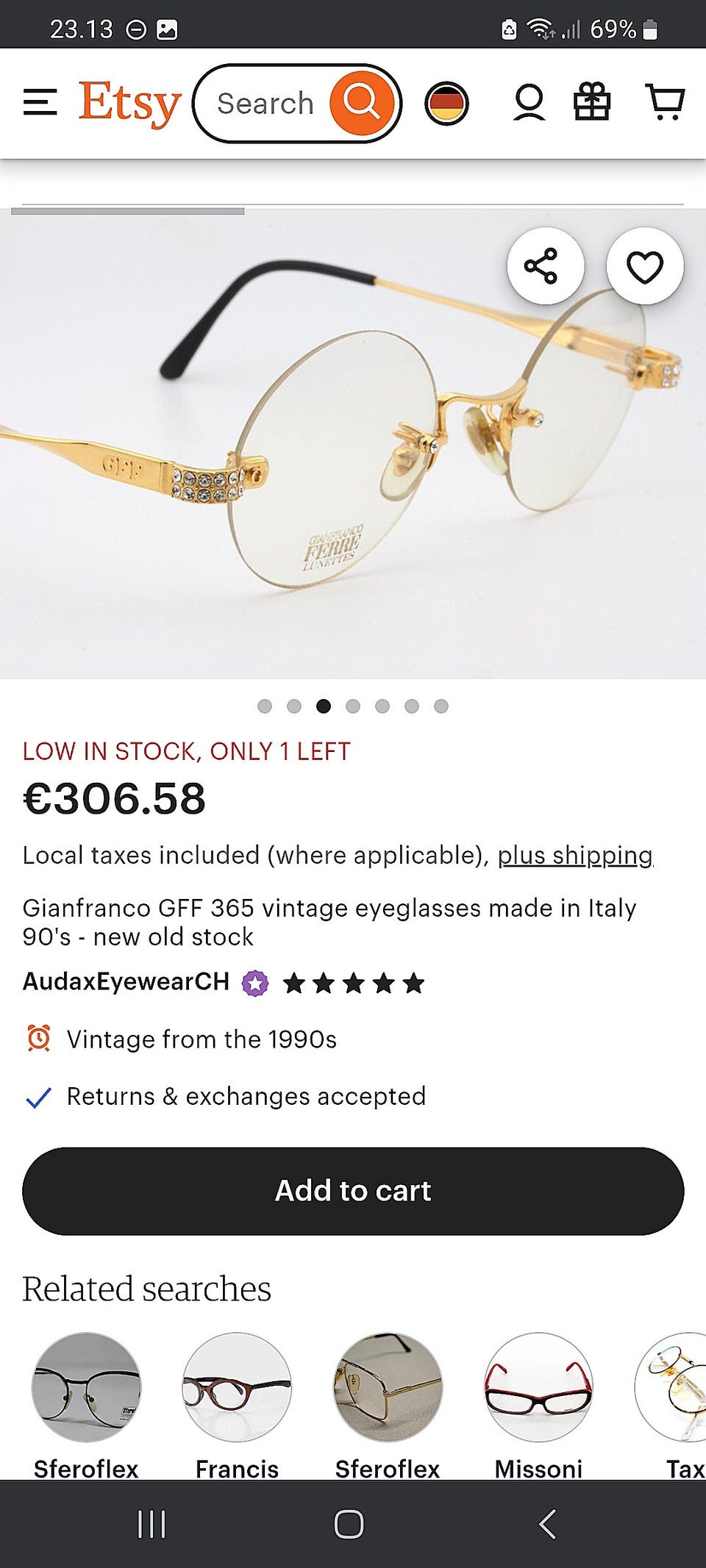Select the fifth image carousel dot

(x=382, y=706)
